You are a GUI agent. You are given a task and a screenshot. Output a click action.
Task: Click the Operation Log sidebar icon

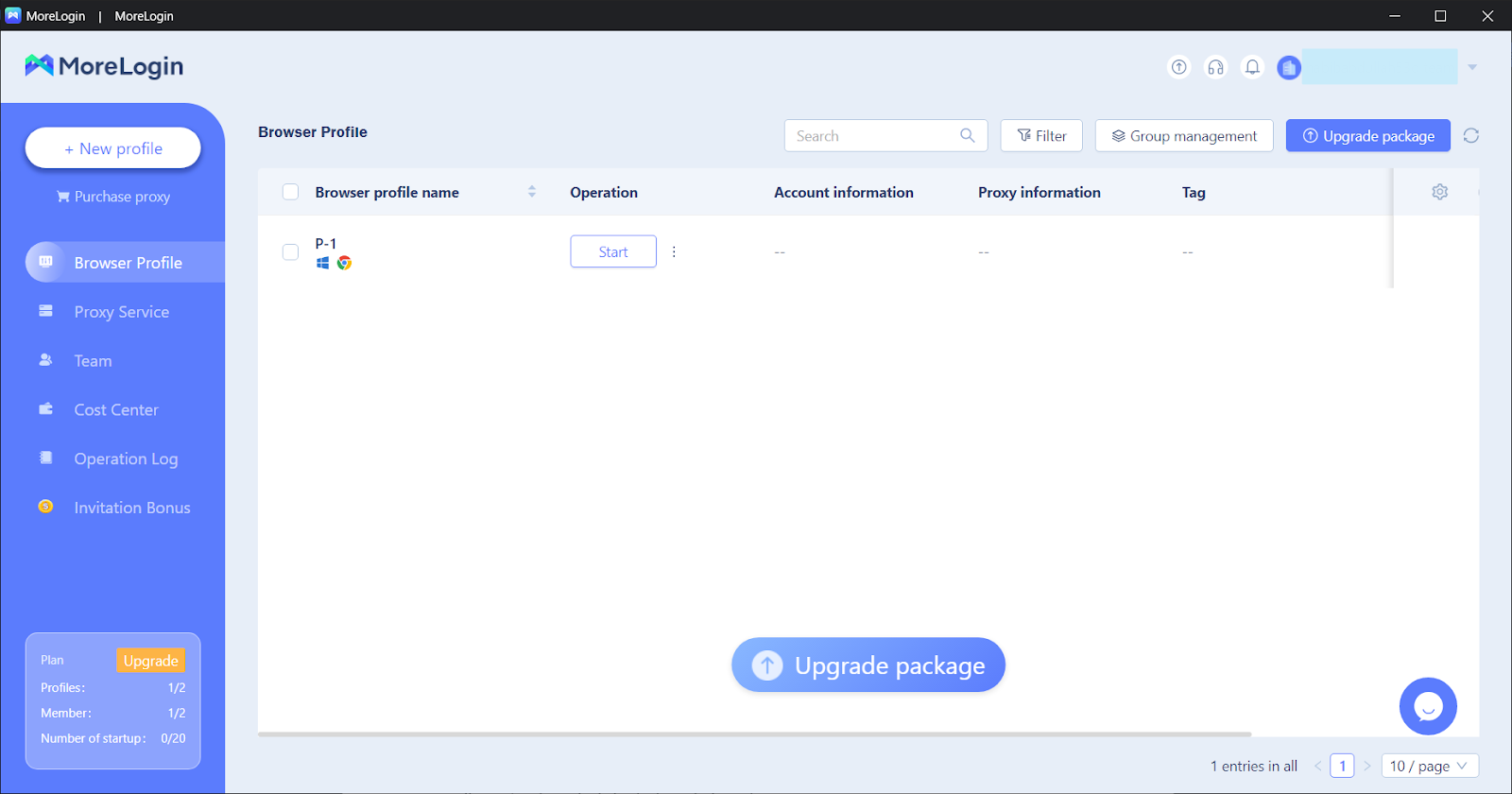[x=45, y=457]
